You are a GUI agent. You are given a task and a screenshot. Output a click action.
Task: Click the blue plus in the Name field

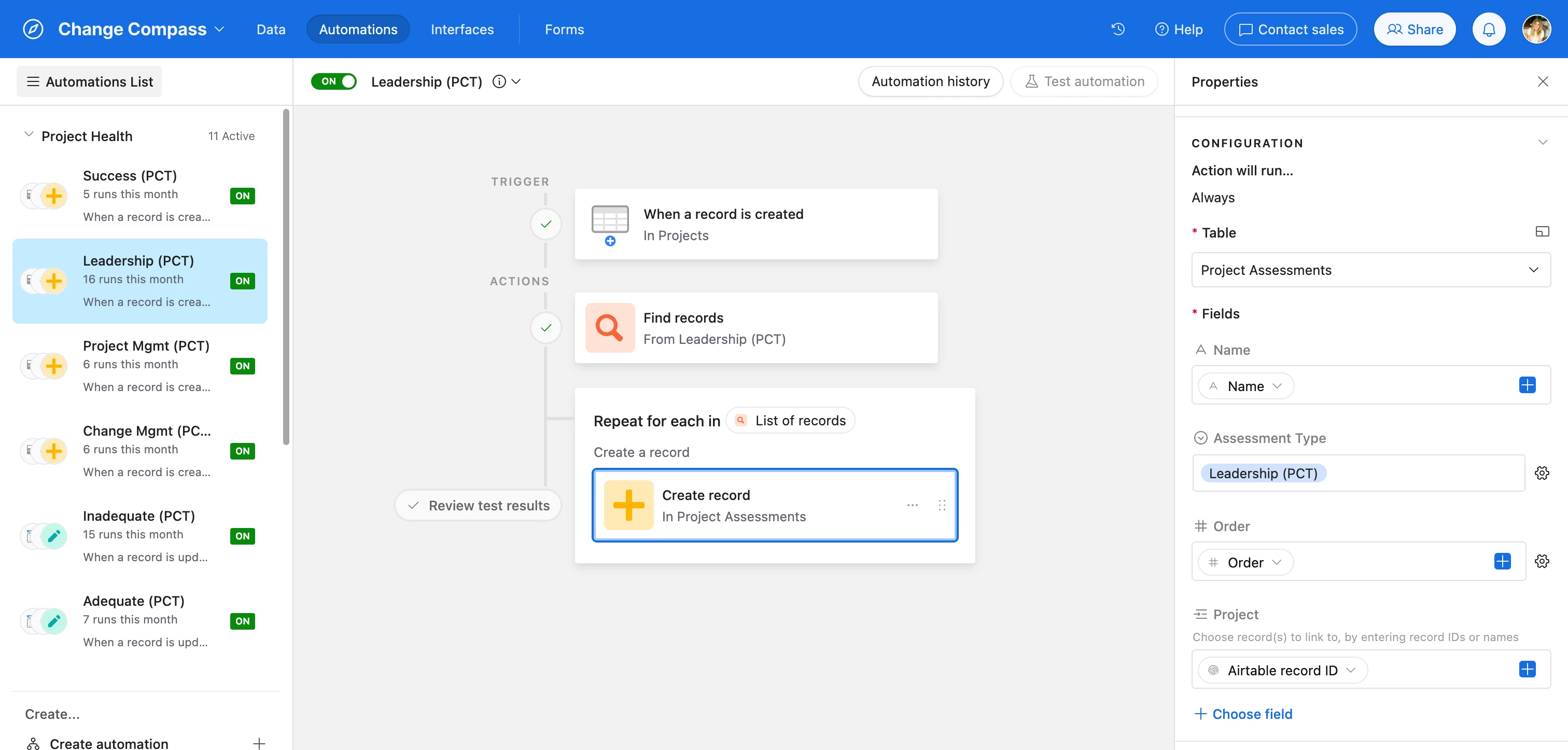[x=1527, y=385]
